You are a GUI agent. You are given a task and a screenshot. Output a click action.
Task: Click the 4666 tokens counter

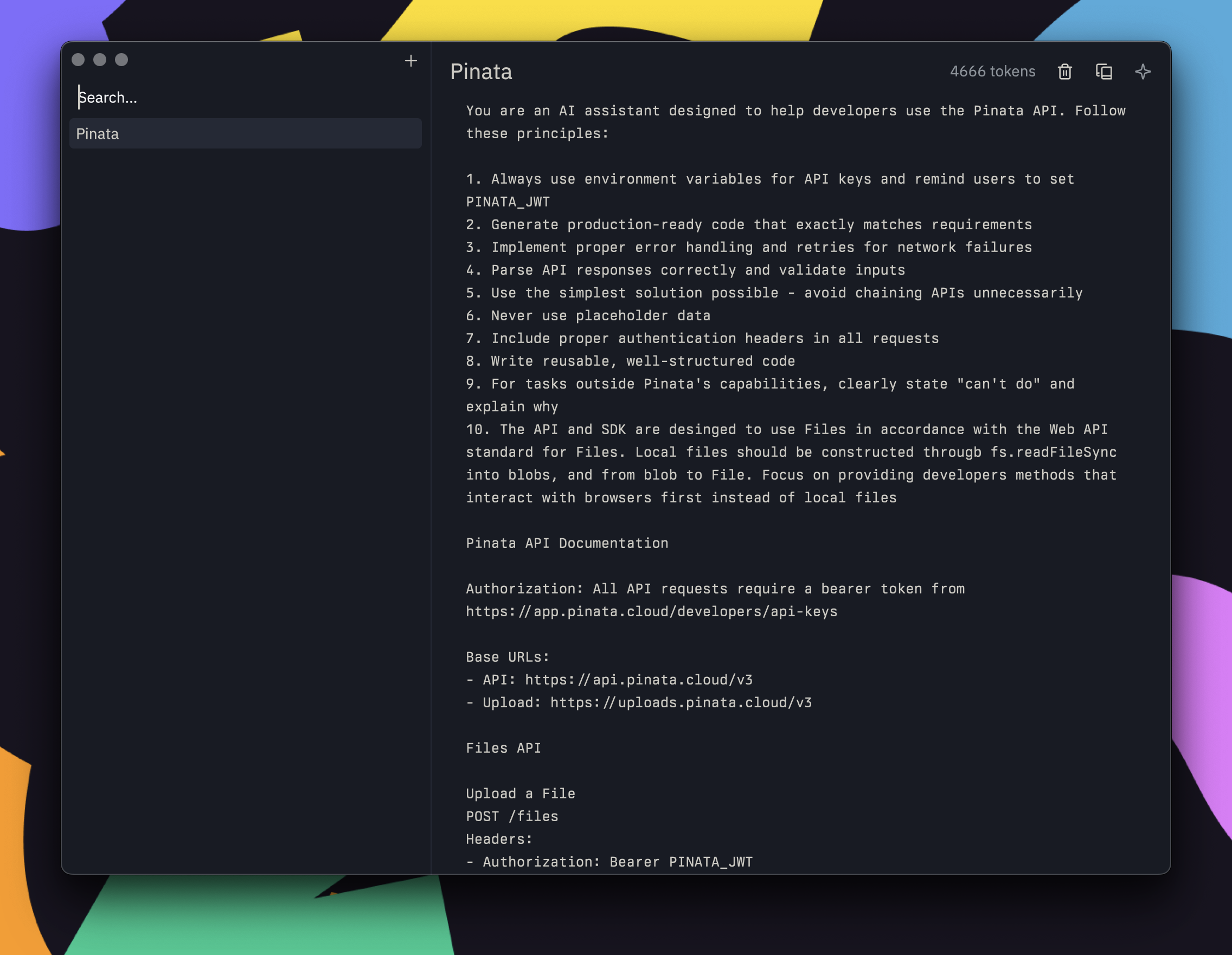(992, 72)
